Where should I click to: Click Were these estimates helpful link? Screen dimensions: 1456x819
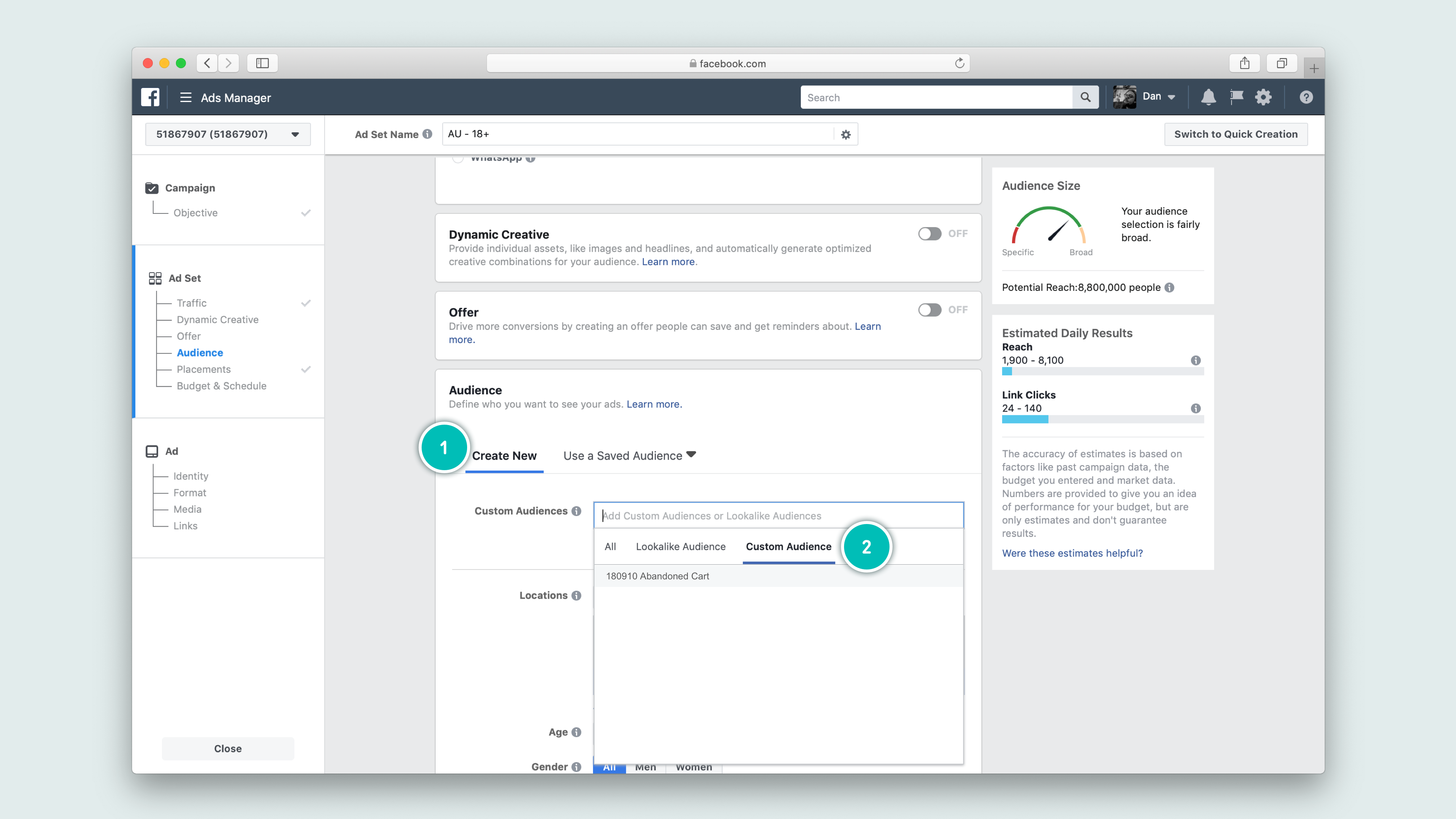click(1072, 553)
